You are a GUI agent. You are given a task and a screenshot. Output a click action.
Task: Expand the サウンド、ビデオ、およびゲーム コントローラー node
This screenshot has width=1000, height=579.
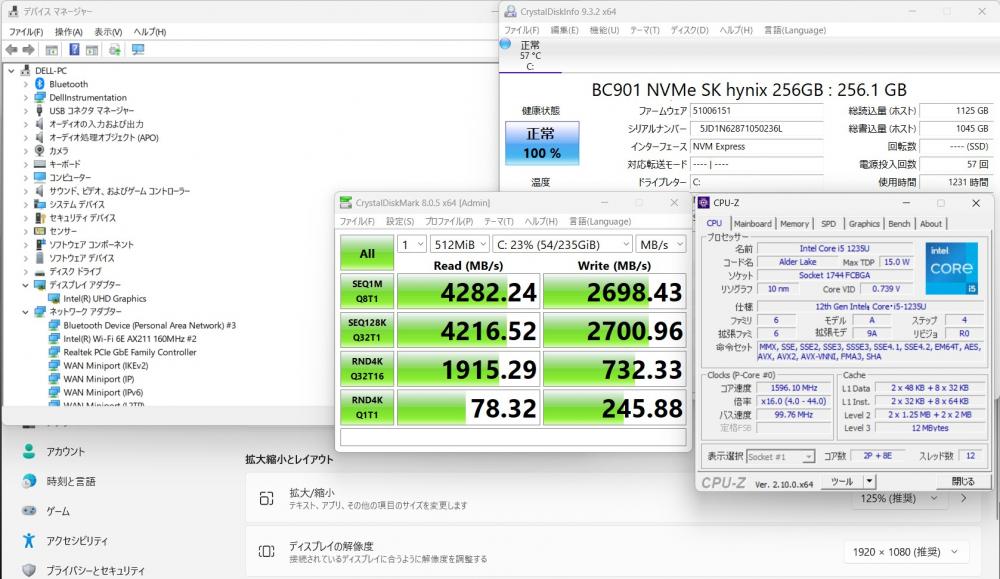pos(26,191)
